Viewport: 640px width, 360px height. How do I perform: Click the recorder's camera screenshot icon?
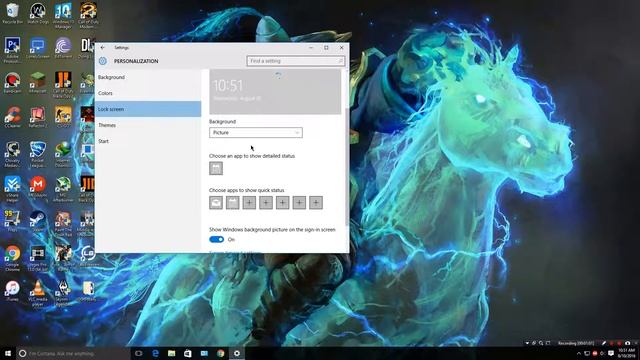pyautogui.click(x=627, y=343)
